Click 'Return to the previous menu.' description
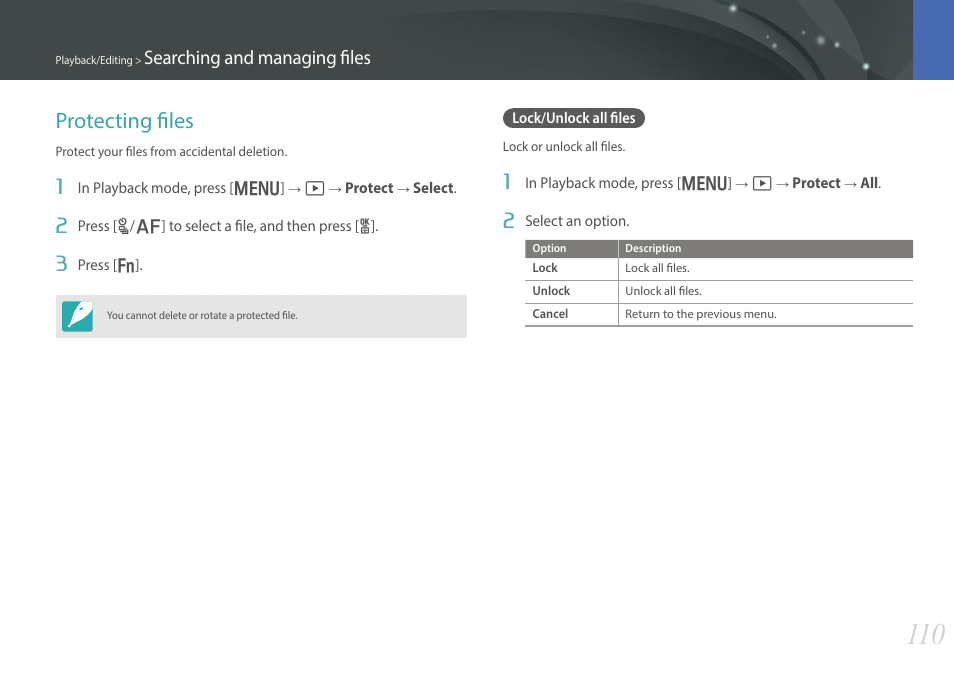This screenshot has width=954, height=676. (701, 315)
